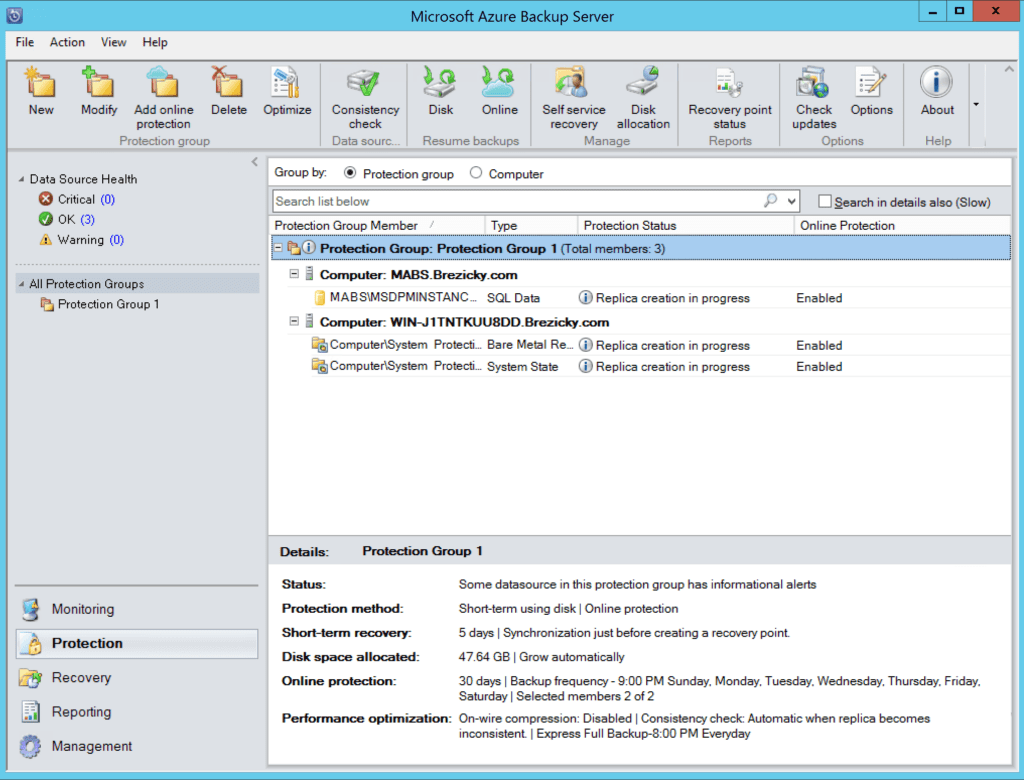Open the View menu
The width and height of the screenshot is (1024, 780).
coord(114,42)
